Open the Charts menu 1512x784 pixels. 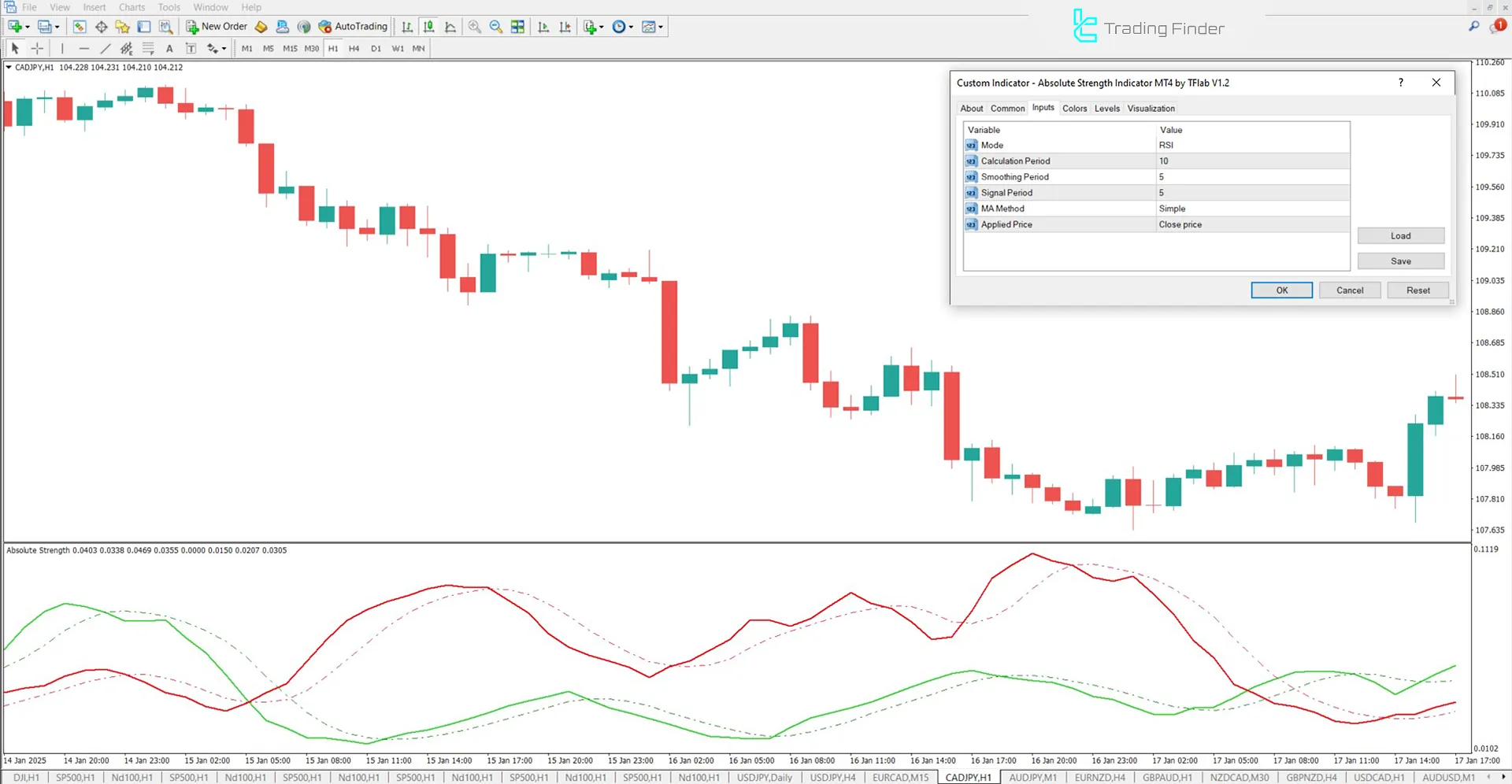point(132,7)
